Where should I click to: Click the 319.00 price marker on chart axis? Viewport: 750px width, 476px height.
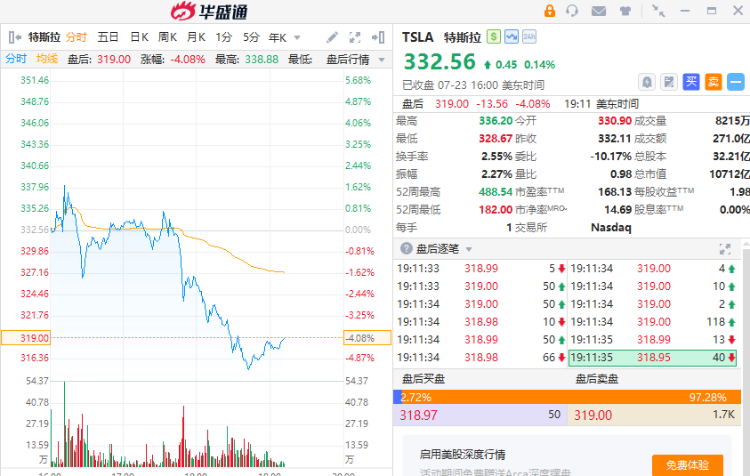pos(26,338)
